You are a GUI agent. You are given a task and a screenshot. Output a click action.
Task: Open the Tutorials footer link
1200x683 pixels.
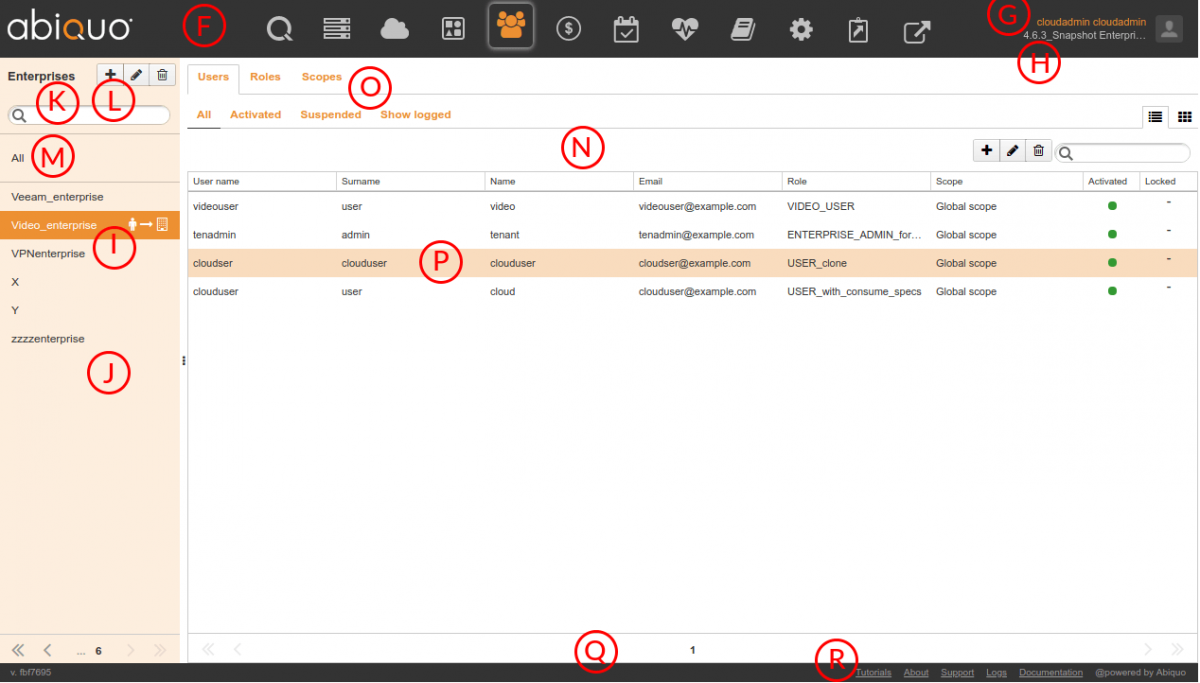click(873, 673)
